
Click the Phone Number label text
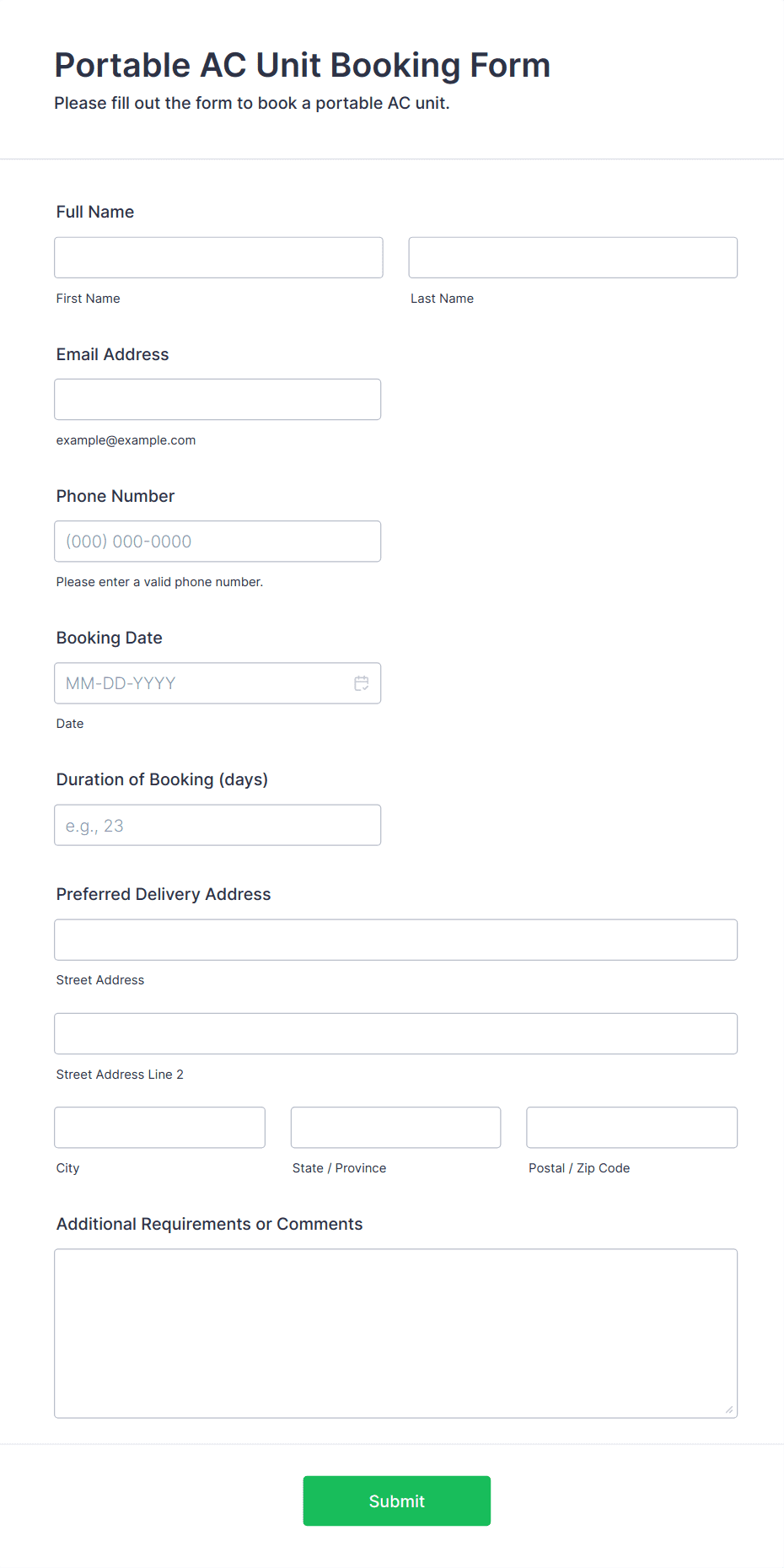[115, 496]
